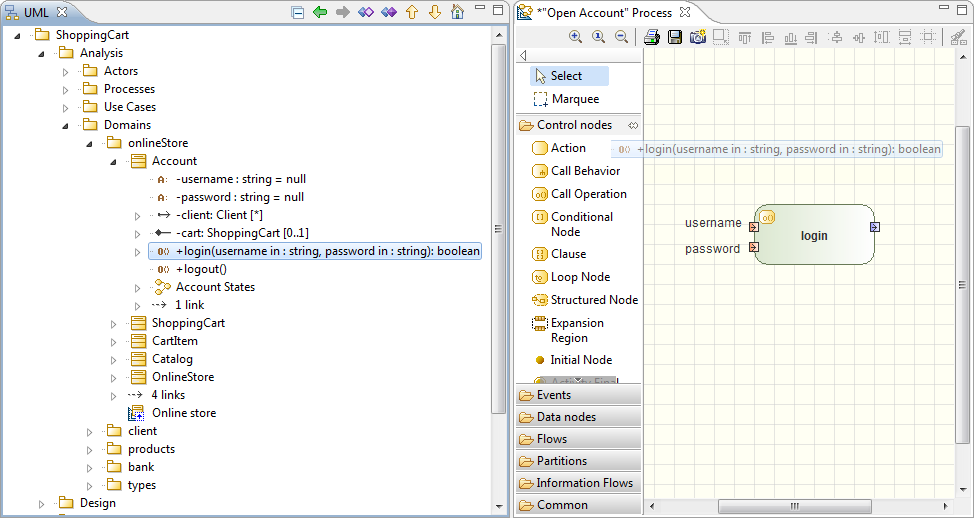Image resolution: width=974 pixels, height=518 pixels.
Task: Close the "Open Account" Process tab
Action: point(685,12)
